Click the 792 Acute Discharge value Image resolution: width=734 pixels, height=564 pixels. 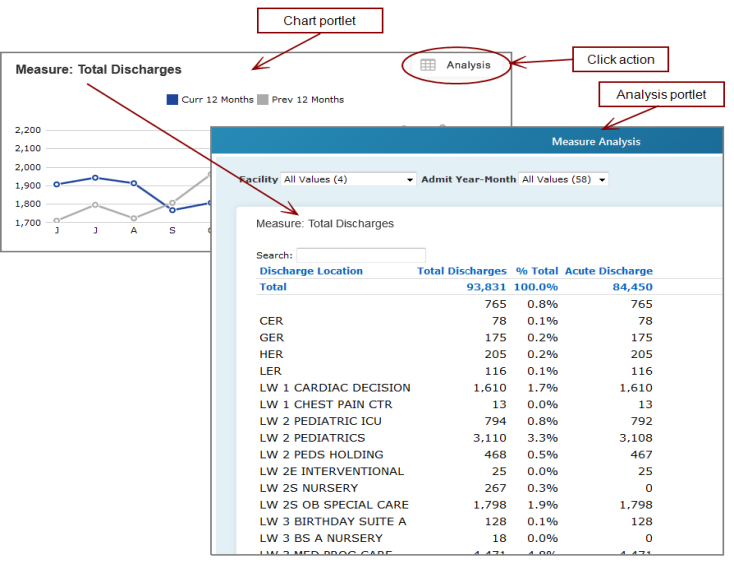pyautogui.click(x=641, y=421)
